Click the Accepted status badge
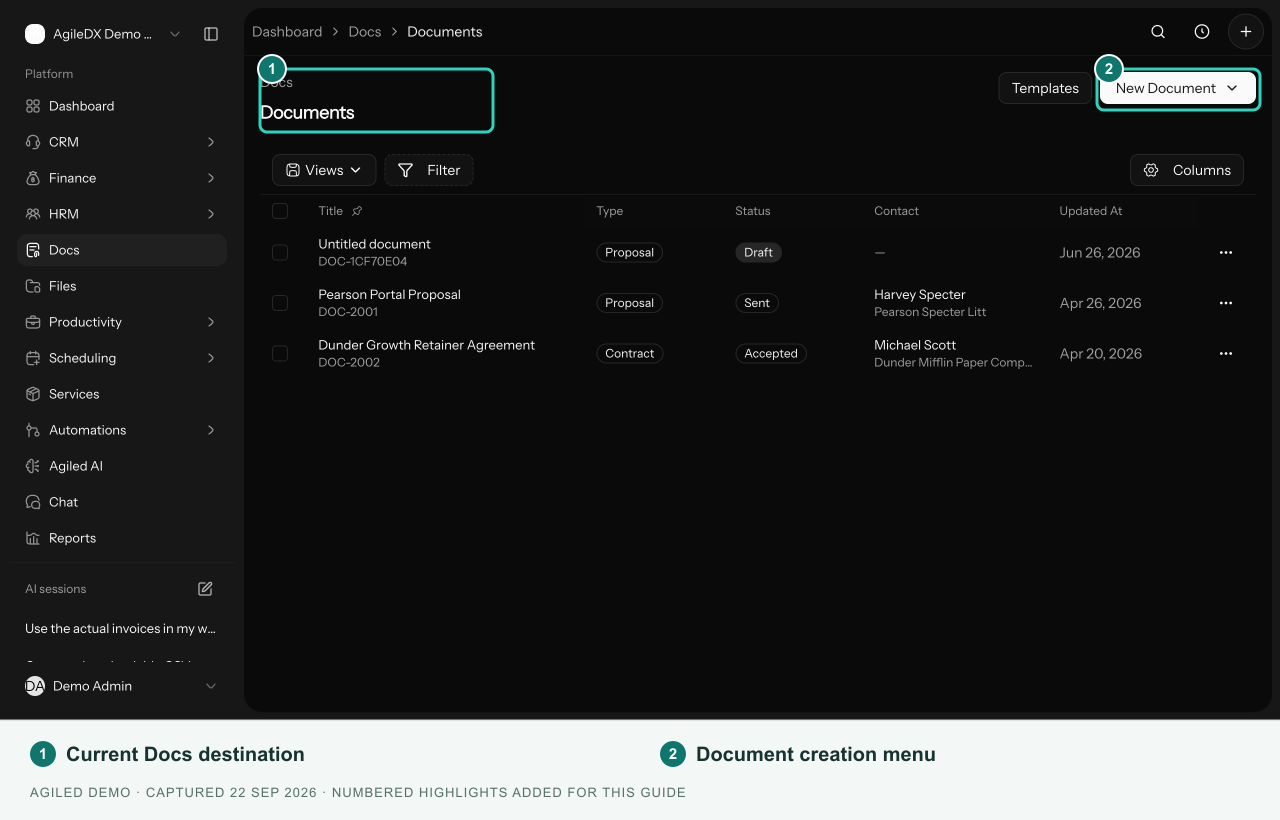 (x=771, y=354)
